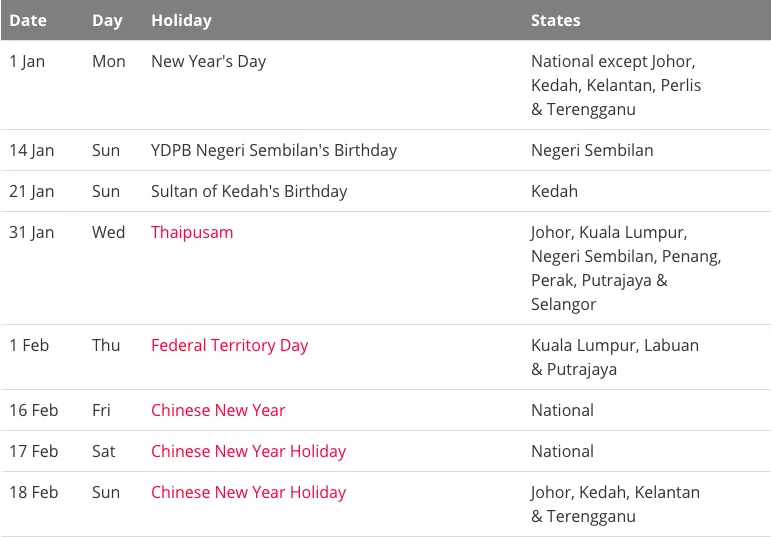772x537 pixels.
Task: Click the Chinese New Year link for 16 Feb
Action: pyautogui.click(x=218, y=410)
